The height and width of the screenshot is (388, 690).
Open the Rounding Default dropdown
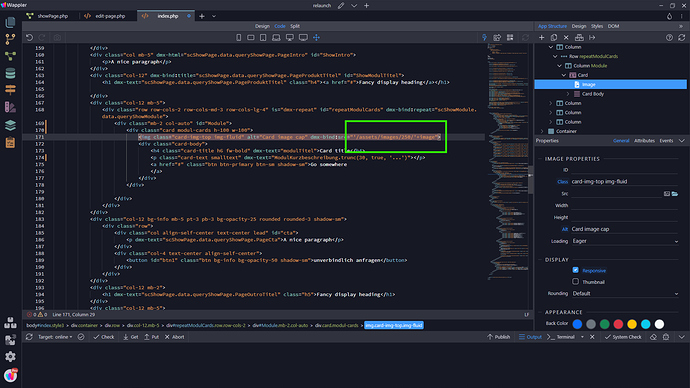(625, 293)
